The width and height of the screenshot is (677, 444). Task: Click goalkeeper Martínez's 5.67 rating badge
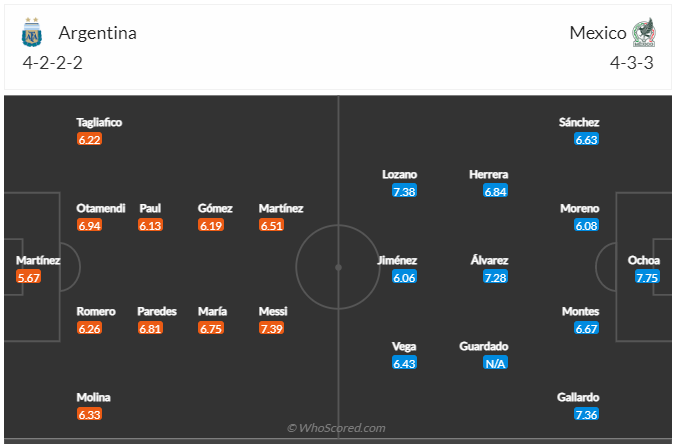click(x=29, y=277)
